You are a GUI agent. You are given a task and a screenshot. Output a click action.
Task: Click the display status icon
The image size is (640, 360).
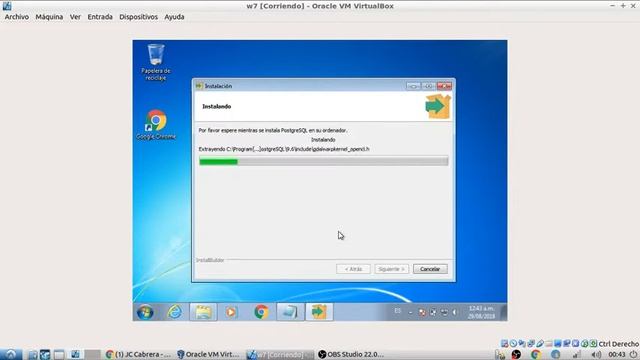[558, 344]
